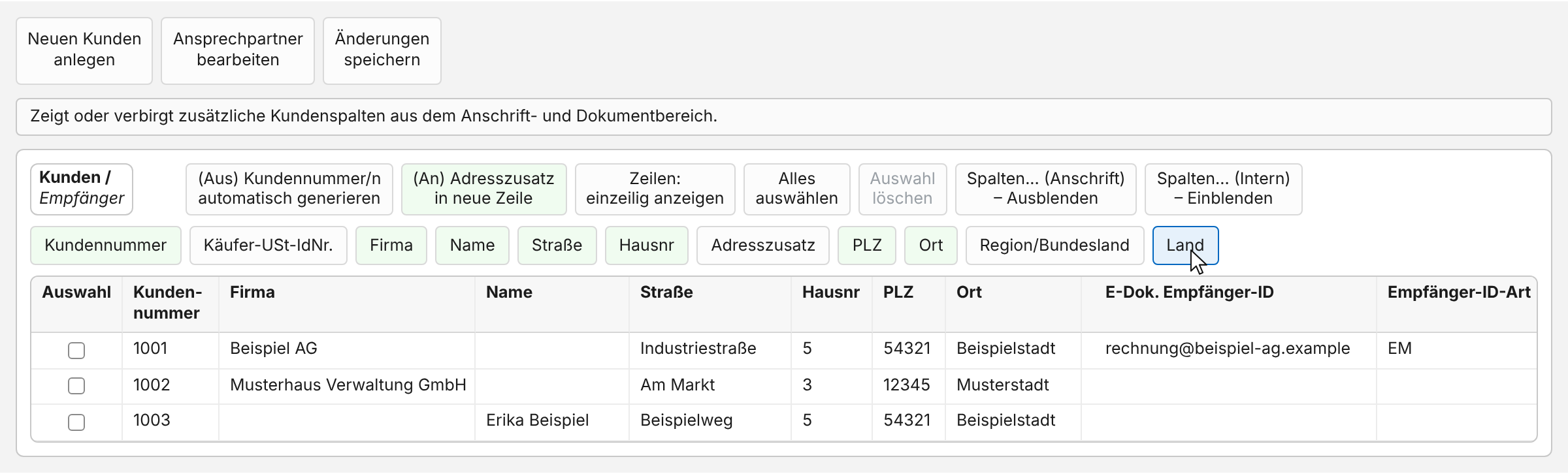Check the box for customer 1001

point(76,351)
